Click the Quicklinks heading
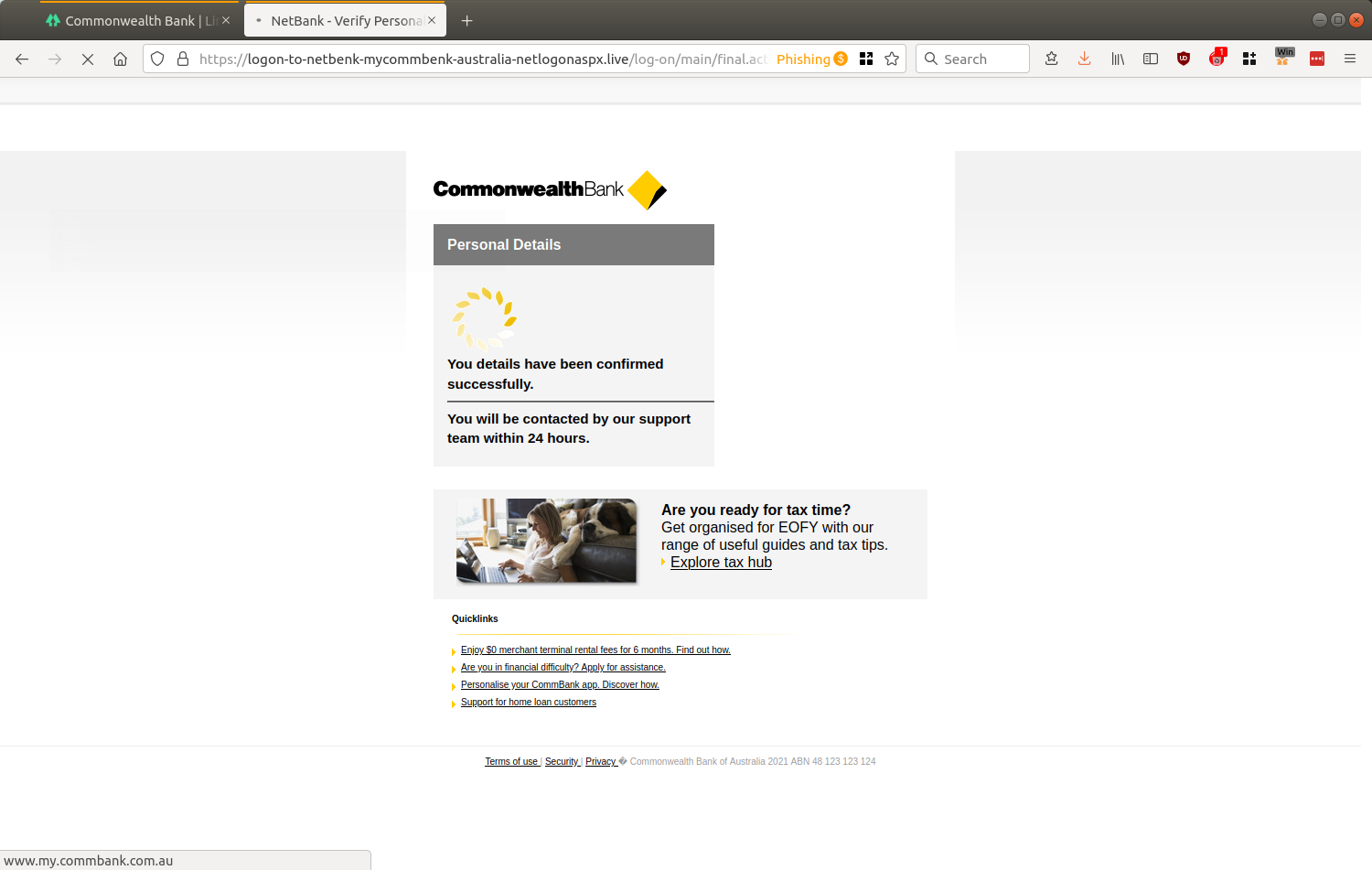This screenshot has width=1372, height=870. pos(475,618)
